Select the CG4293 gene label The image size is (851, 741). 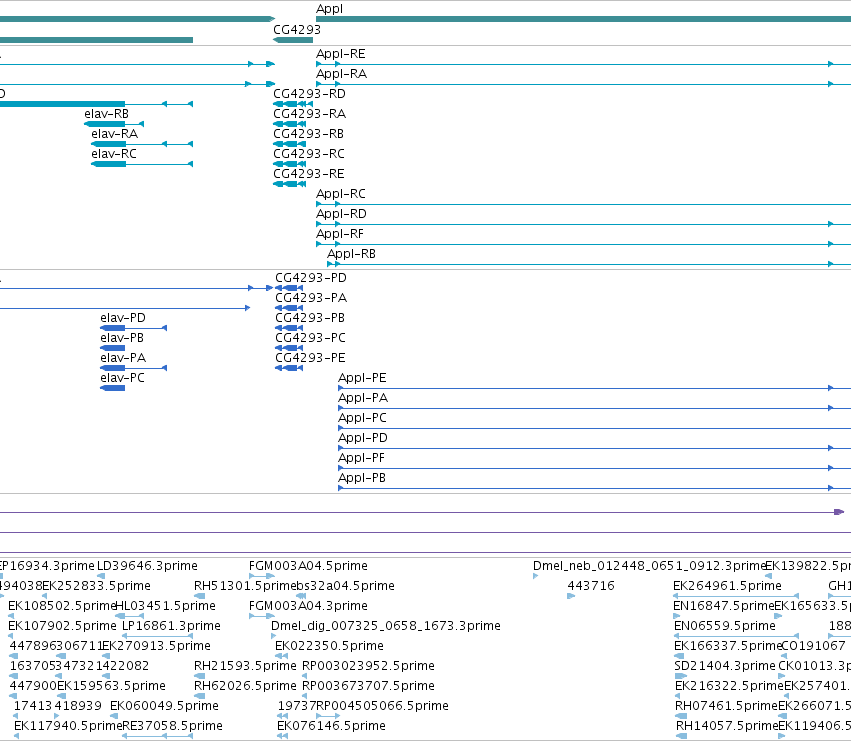click(297, 29)
